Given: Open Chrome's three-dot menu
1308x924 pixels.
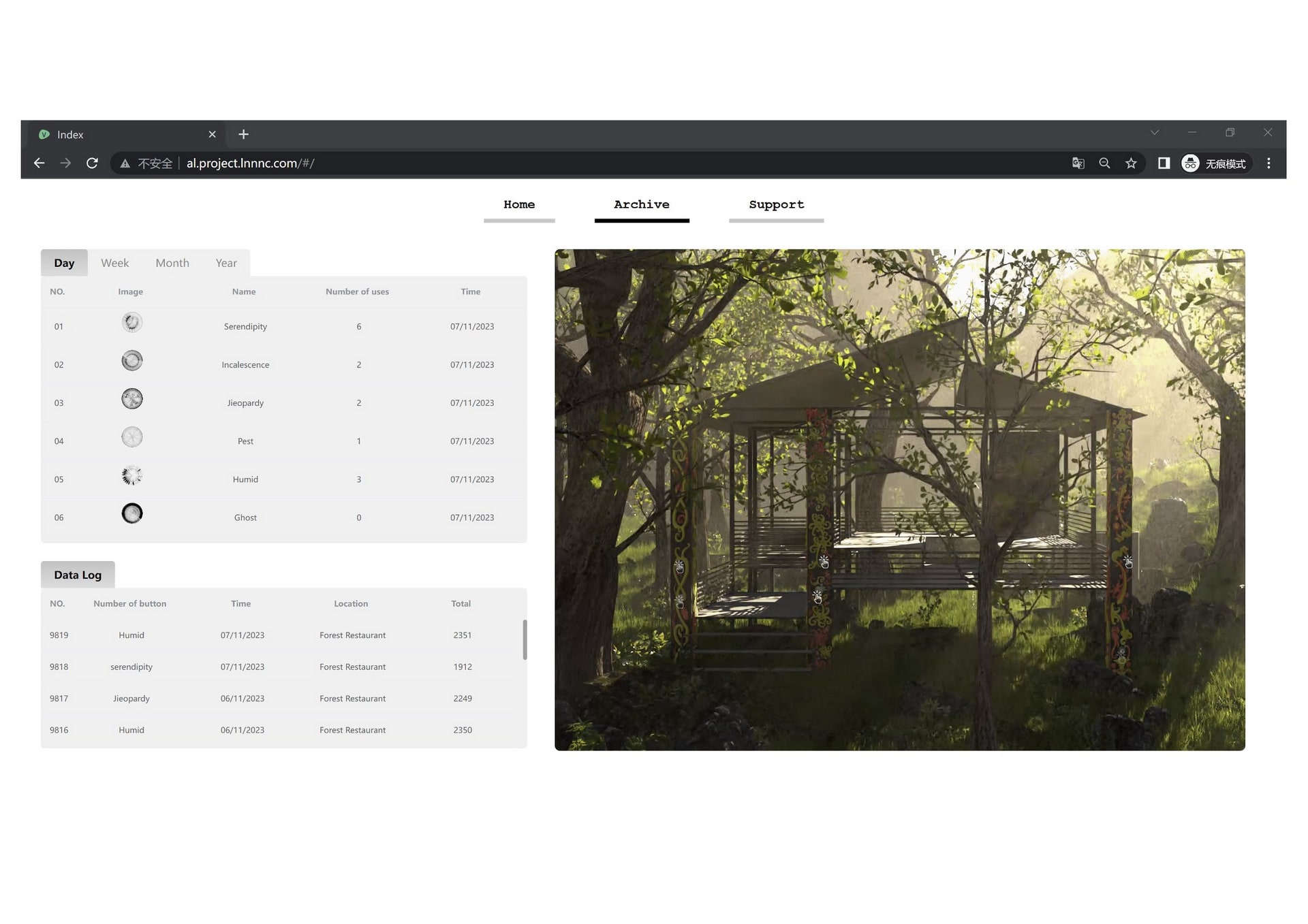Looking at the screenshot, I should 1268,163.
